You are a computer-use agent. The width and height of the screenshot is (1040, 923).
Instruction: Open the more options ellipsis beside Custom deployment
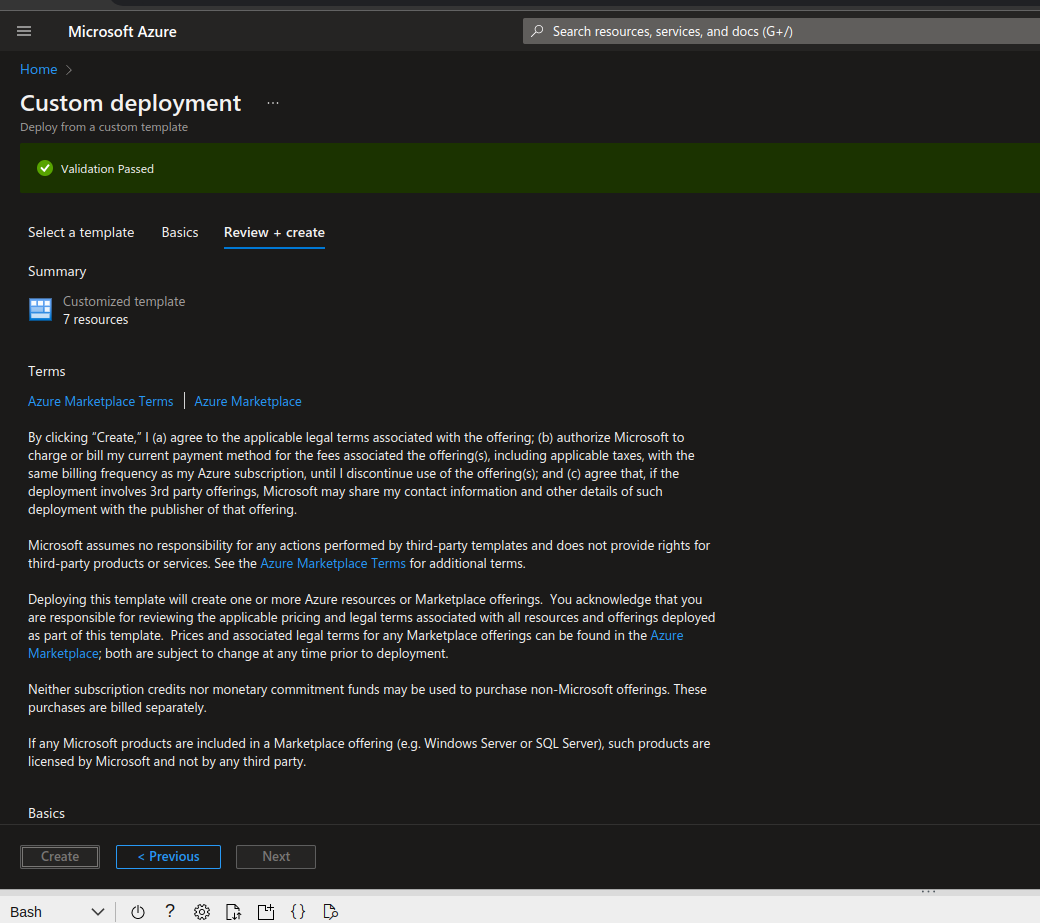[x=273, y=103]
